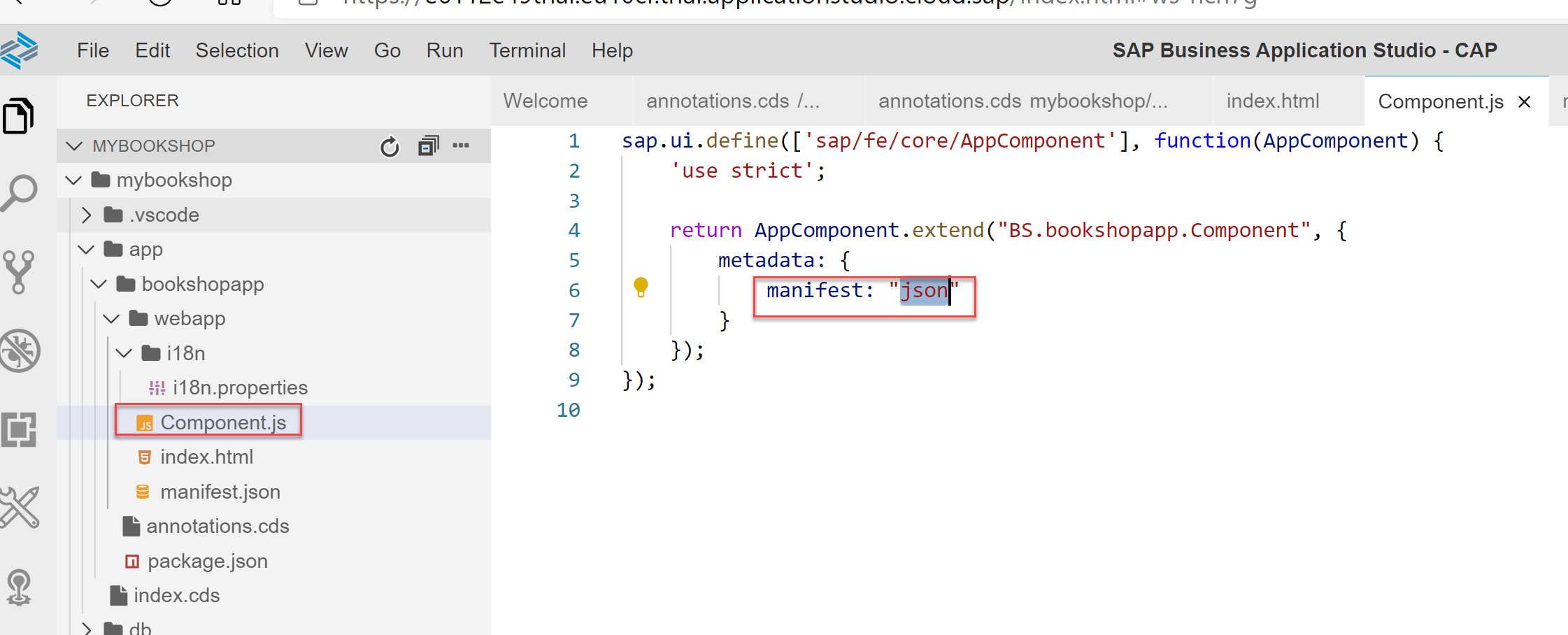The height and width of the screenshot is (635, 1568).
Task: Click line number 10 in the gutter
Action: (x=568, y=410)
